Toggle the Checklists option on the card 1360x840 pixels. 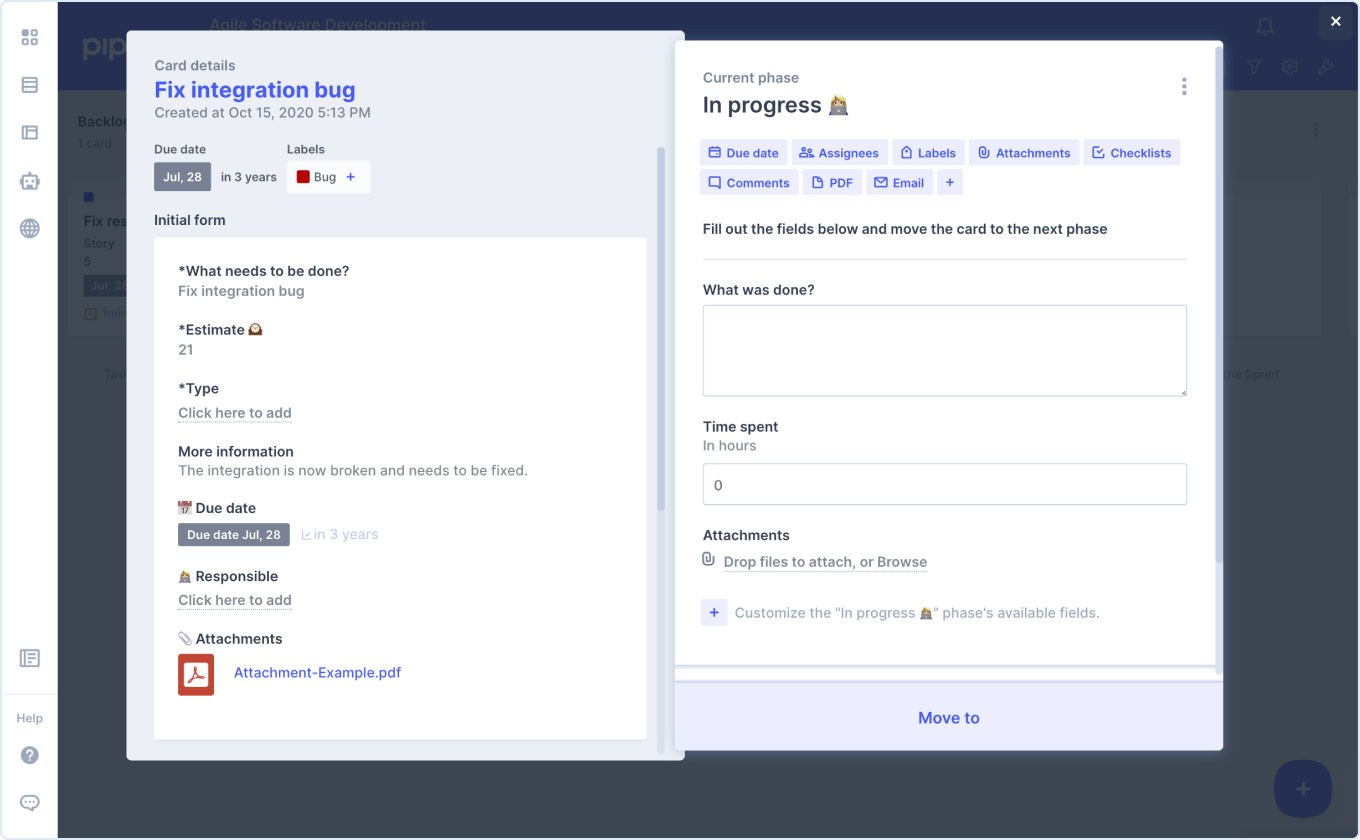pos(1131,152)
